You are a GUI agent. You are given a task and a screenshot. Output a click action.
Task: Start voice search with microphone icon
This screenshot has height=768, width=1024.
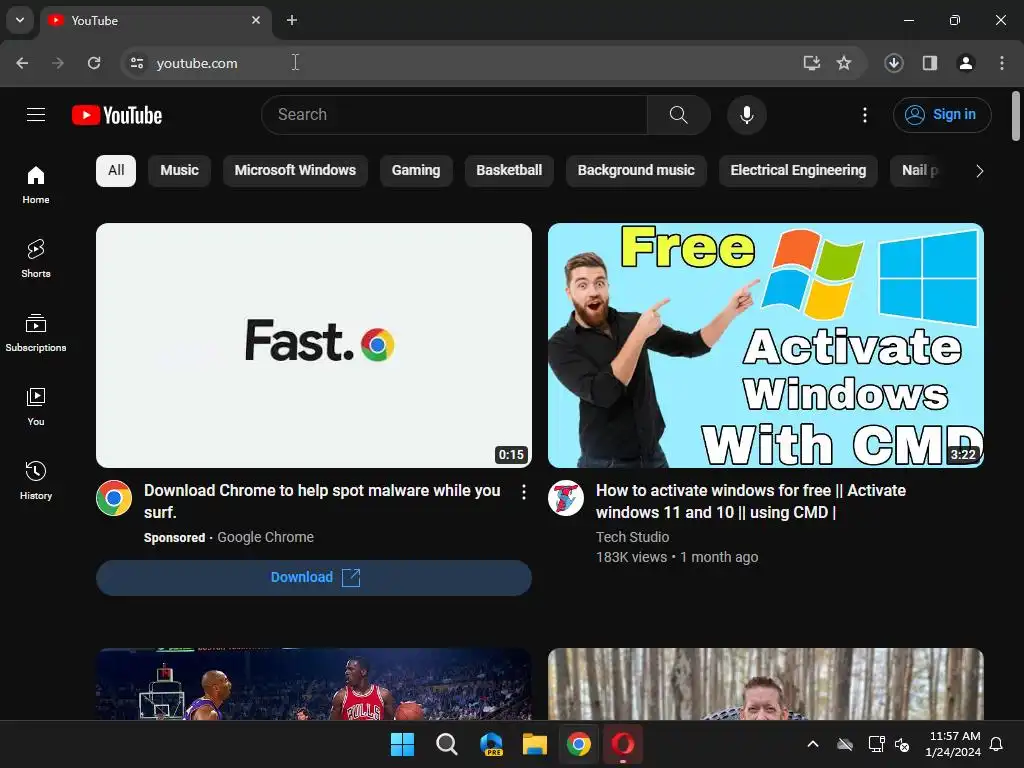[x=746, y=115]
